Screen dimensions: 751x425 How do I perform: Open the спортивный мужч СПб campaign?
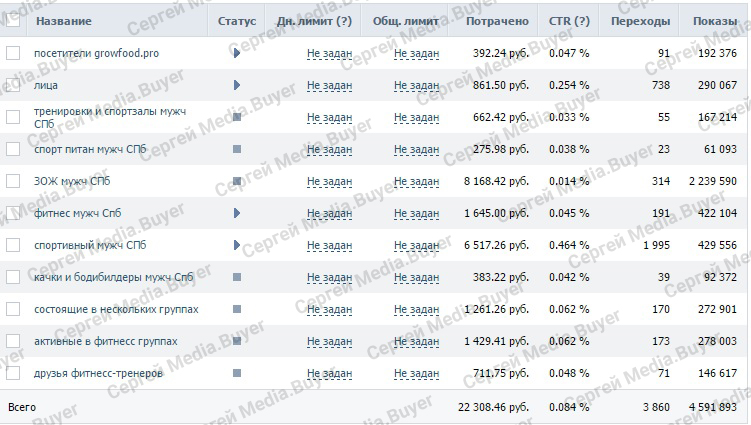click(90, 245)
